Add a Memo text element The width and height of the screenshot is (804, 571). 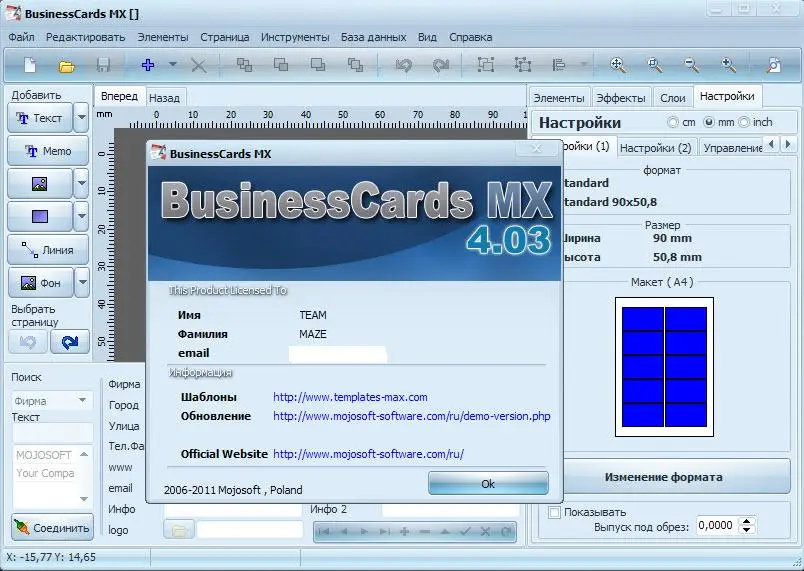click(x=48, y=151)
